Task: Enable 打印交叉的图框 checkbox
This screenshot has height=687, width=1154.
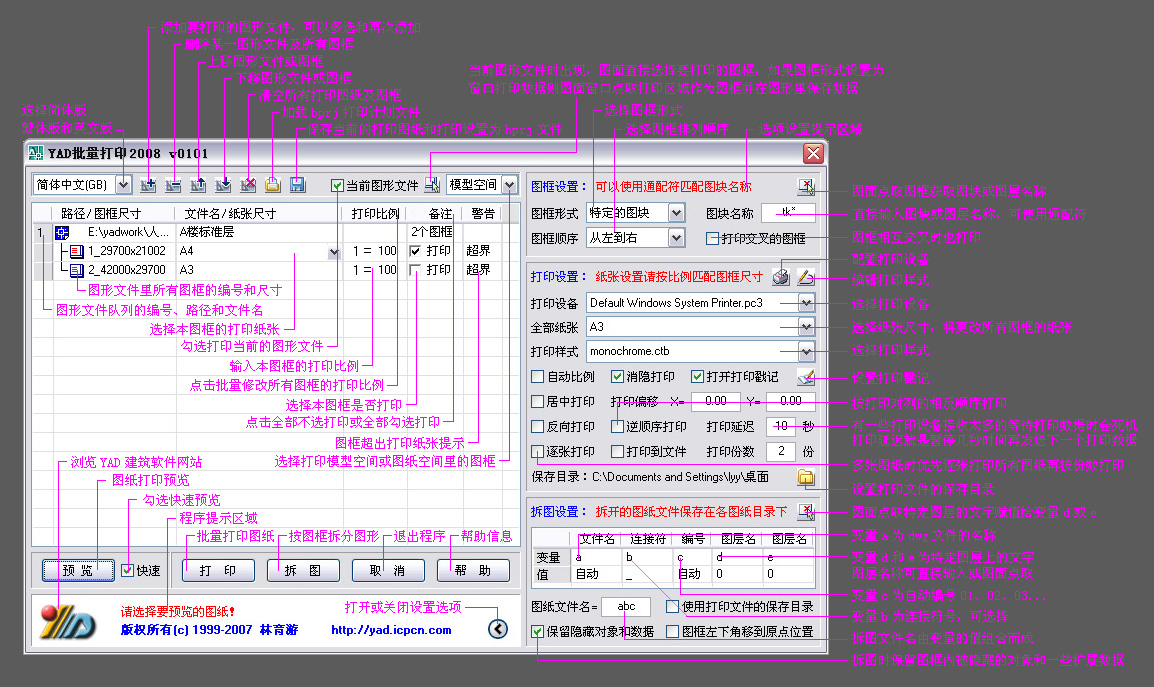Action: pos(712,239)
